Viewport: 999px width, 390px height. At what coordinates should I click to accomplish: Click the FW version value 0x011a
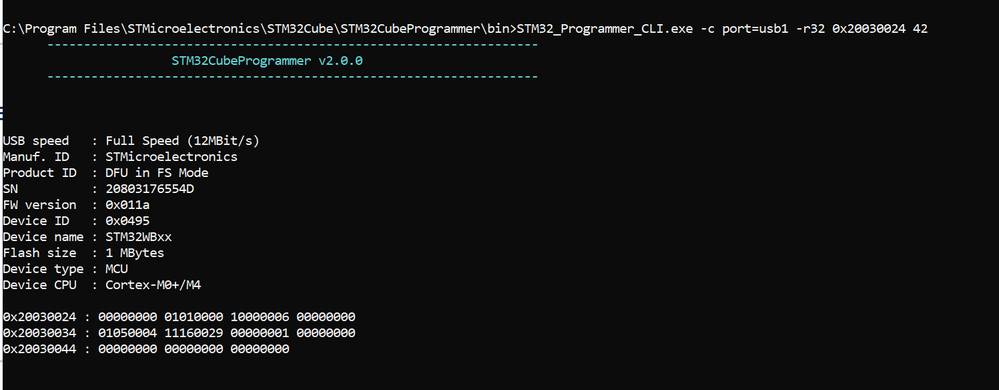point(127,205)
